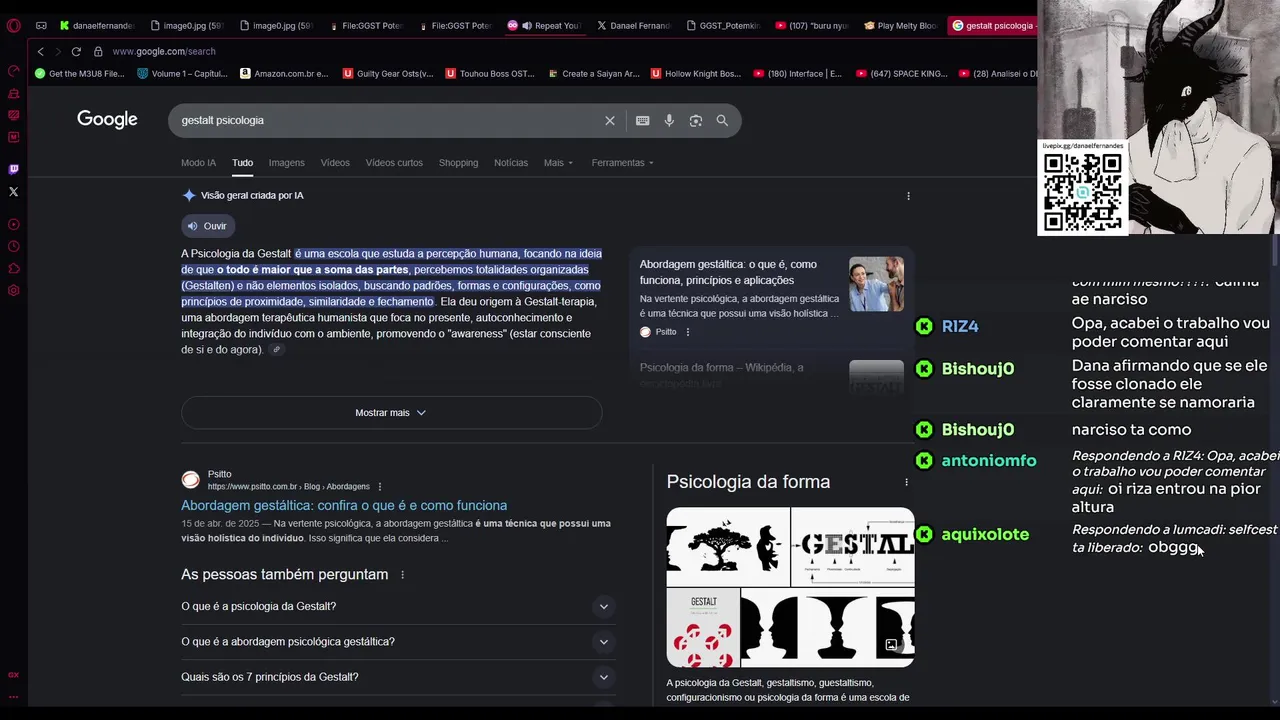Click the Google logo

tap(107, 120)
